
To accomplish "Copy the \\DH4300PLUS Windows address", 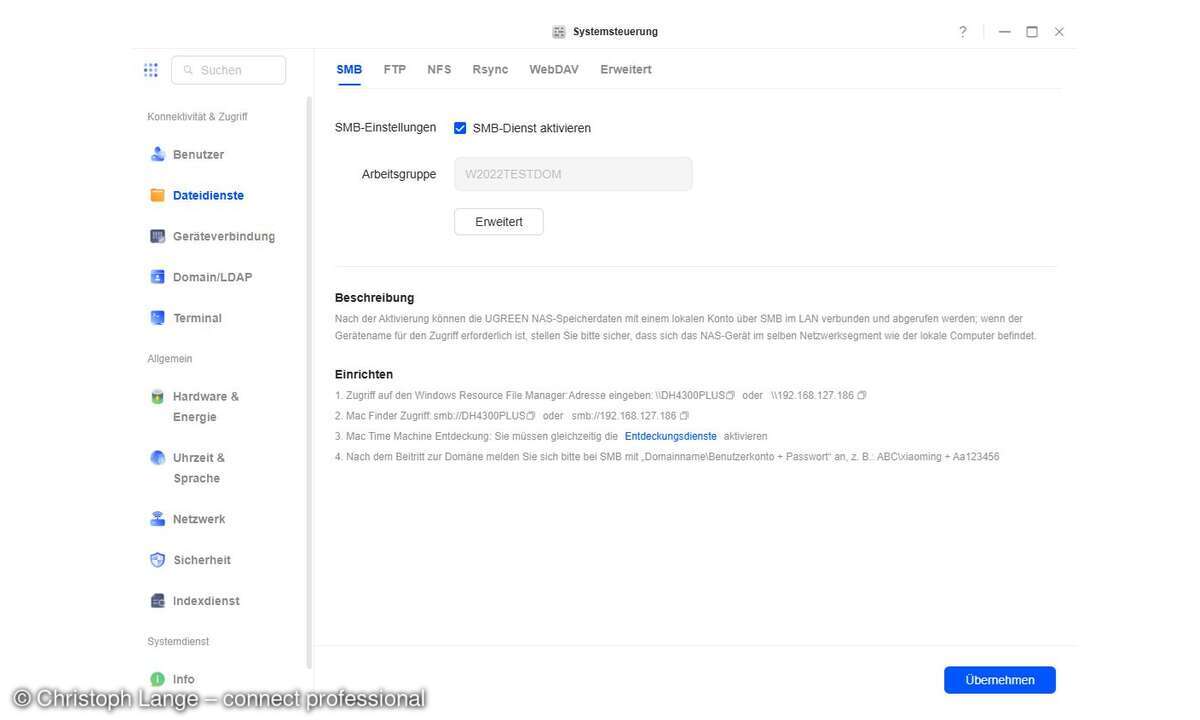I will [731, 396].
